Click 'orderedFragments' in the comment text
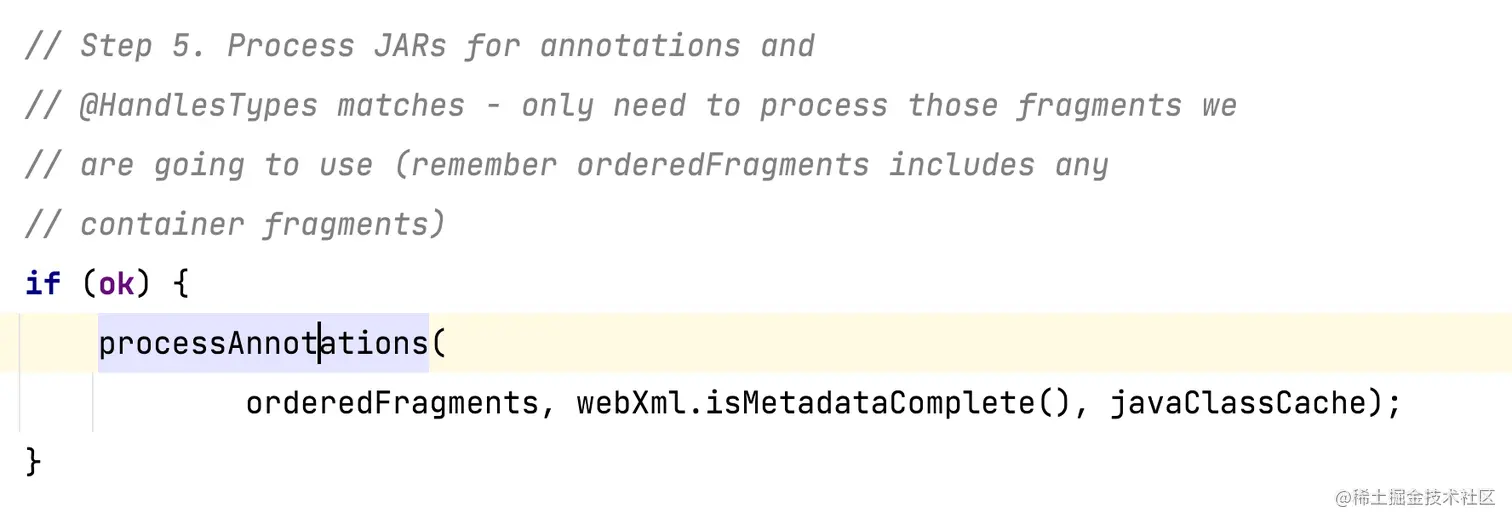The image size is (1512, 524). (x=723, y=165)
